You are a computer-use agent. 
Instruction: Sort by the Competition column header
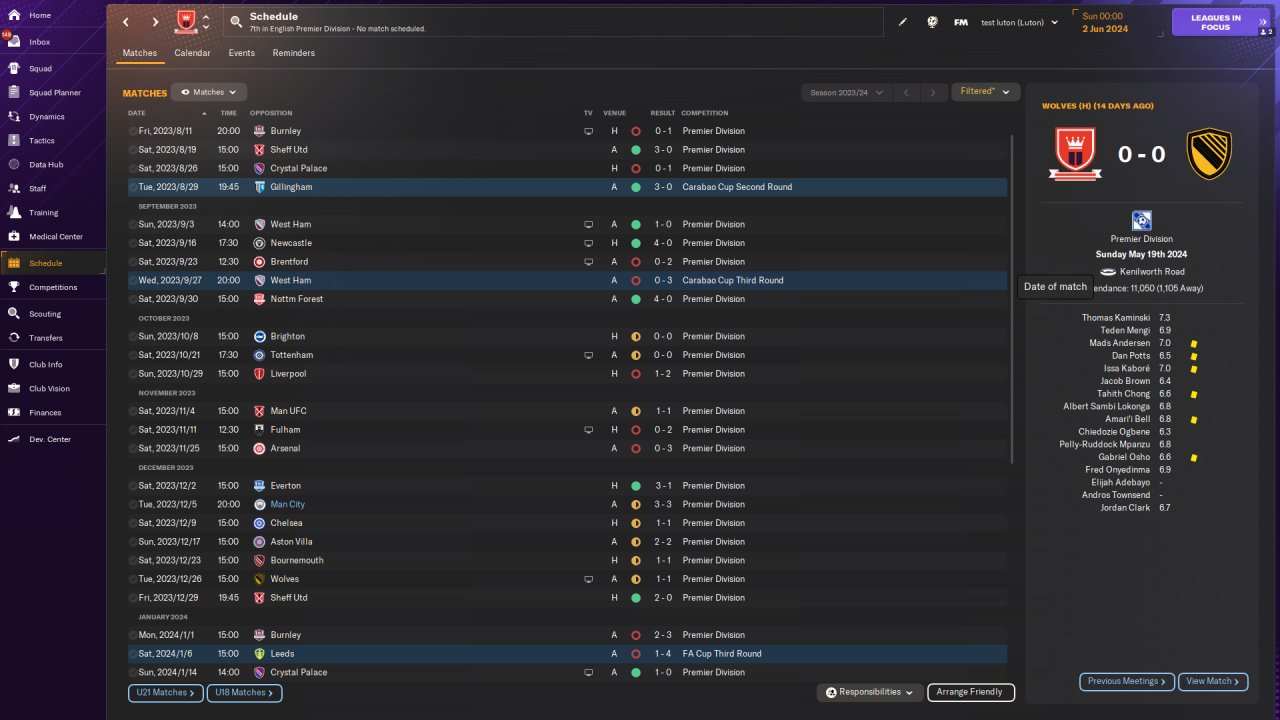705,113
